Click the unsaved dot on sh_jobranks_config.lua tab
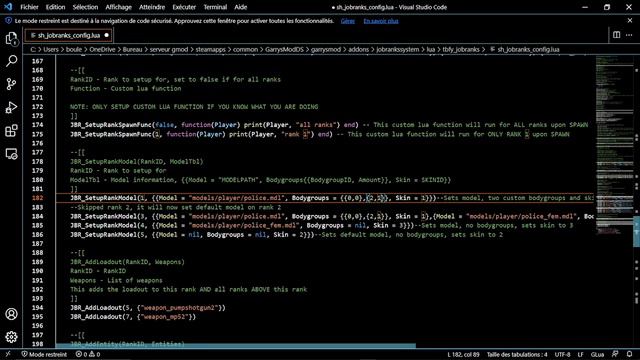This screenshot has width=640, height=360. point(107,35)
